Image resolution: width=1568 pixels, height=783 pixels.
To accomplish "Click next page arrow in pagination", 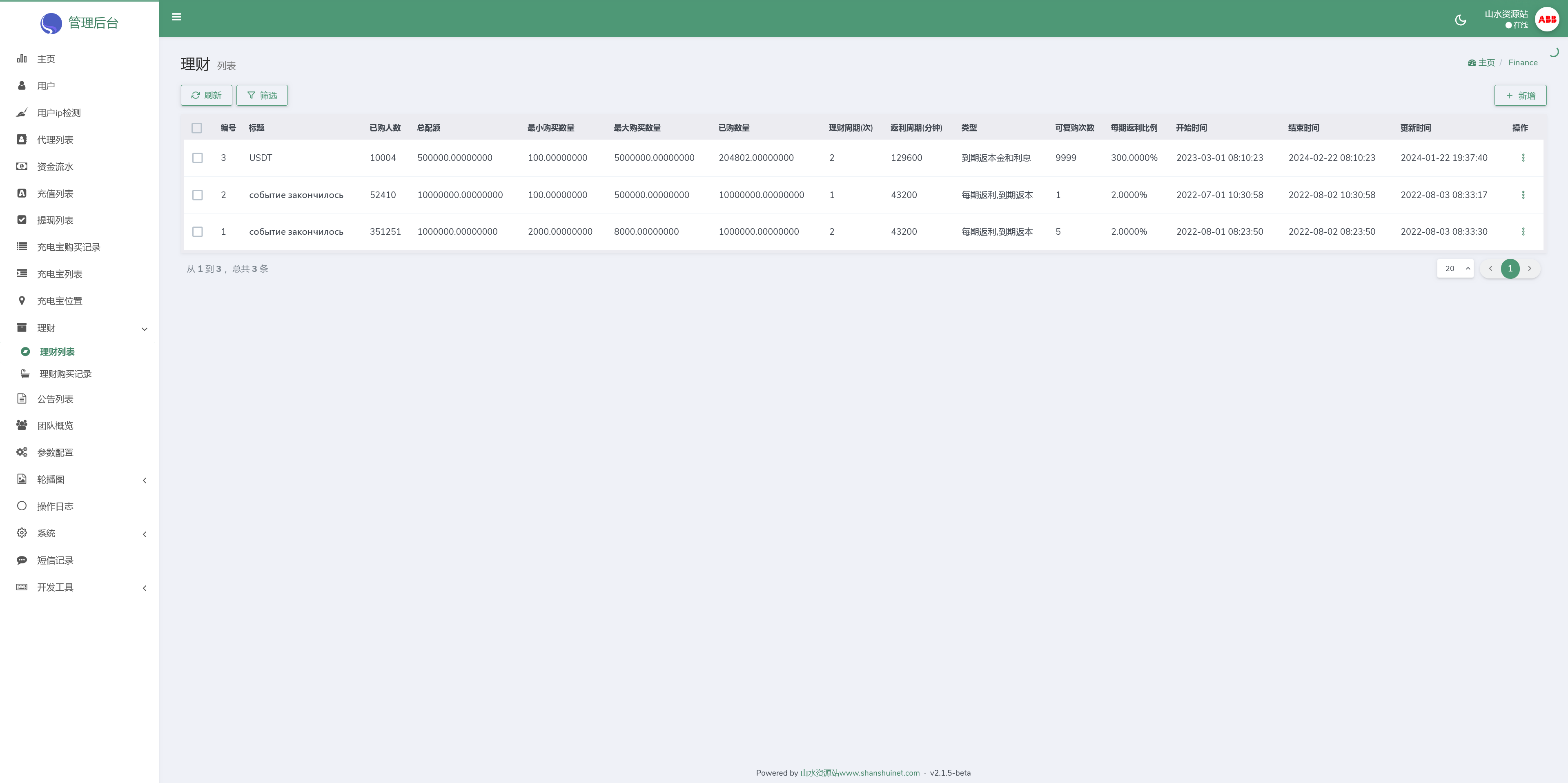I will pos(1529,268).
